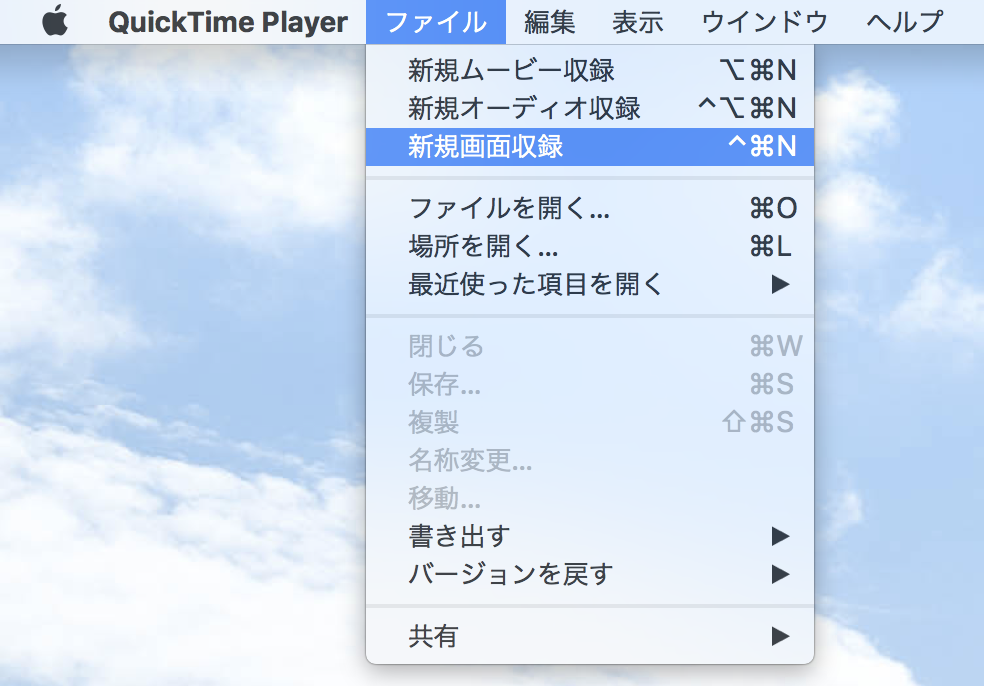This screenshot has height=686, width=984.
Task: Open the 表示 menu
Action: click(638, 22)
